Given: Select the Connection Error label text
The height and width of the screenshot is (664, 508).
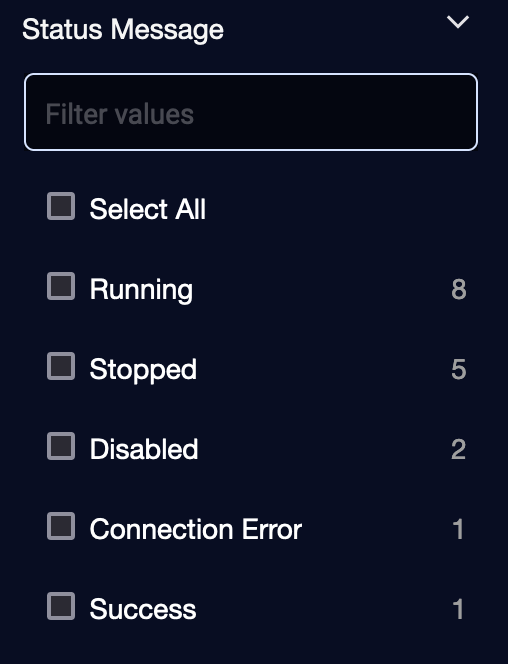Looking at the screenshot, I should coord(196,529).
